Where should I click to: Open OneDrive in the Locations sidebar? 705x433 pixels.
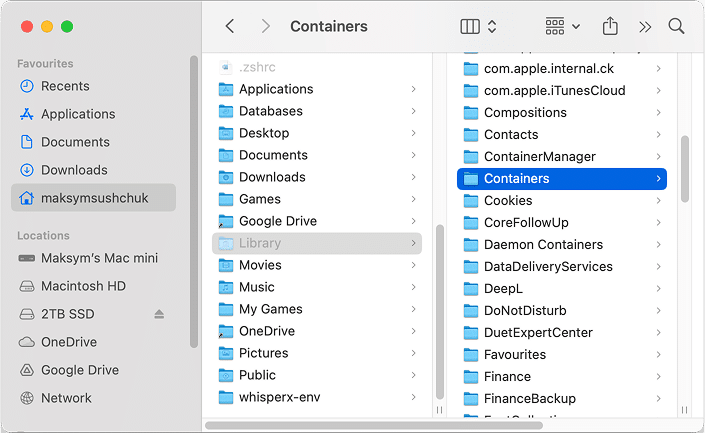[94, 342]
